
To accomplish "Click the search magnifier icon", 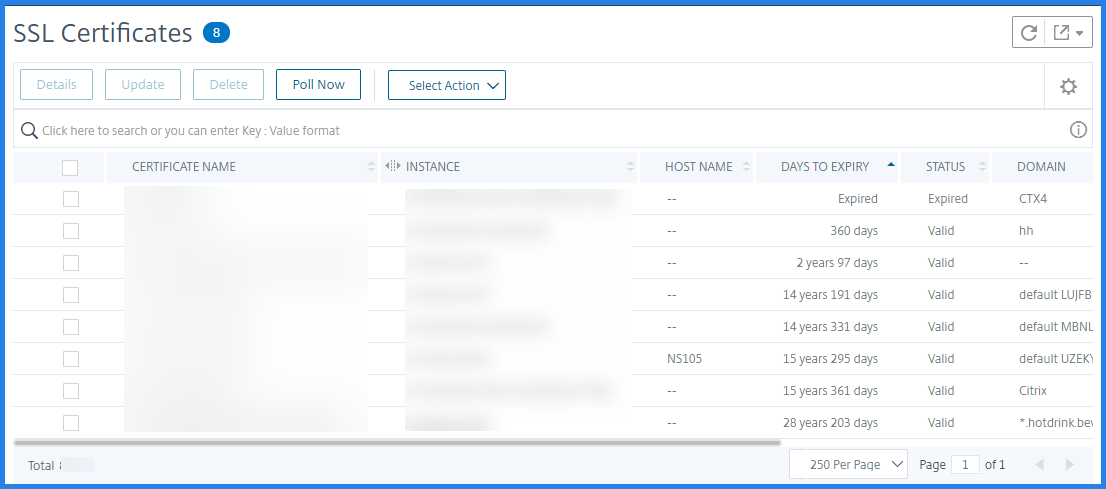I will click(29, 131).
